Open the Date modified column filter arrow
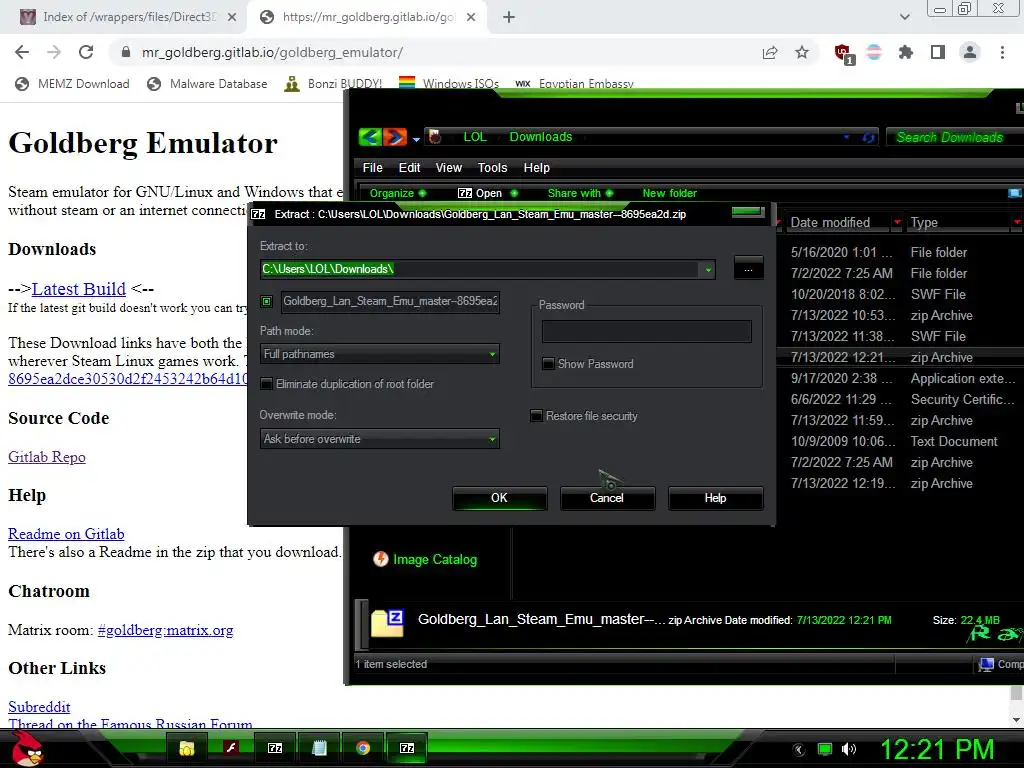1024x768 pixels. [x=897, y=223]
